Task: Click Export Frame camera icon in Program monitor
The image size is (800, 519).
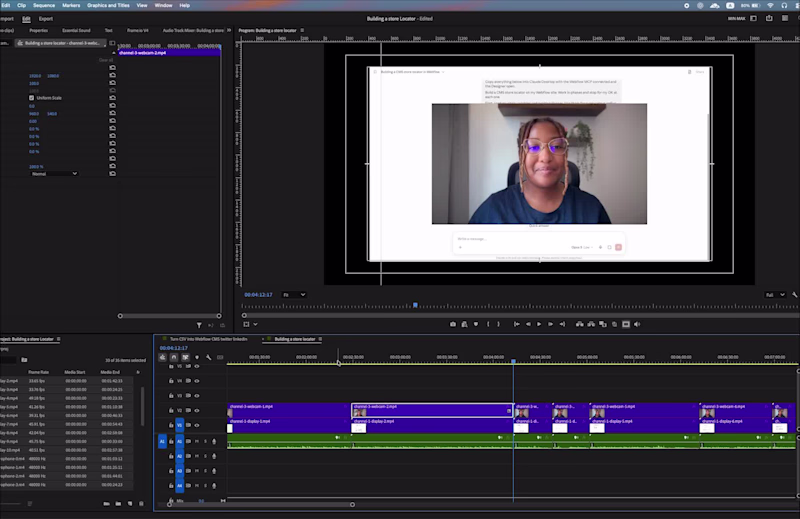Action: pyautogui.click(x=453, y=324)
